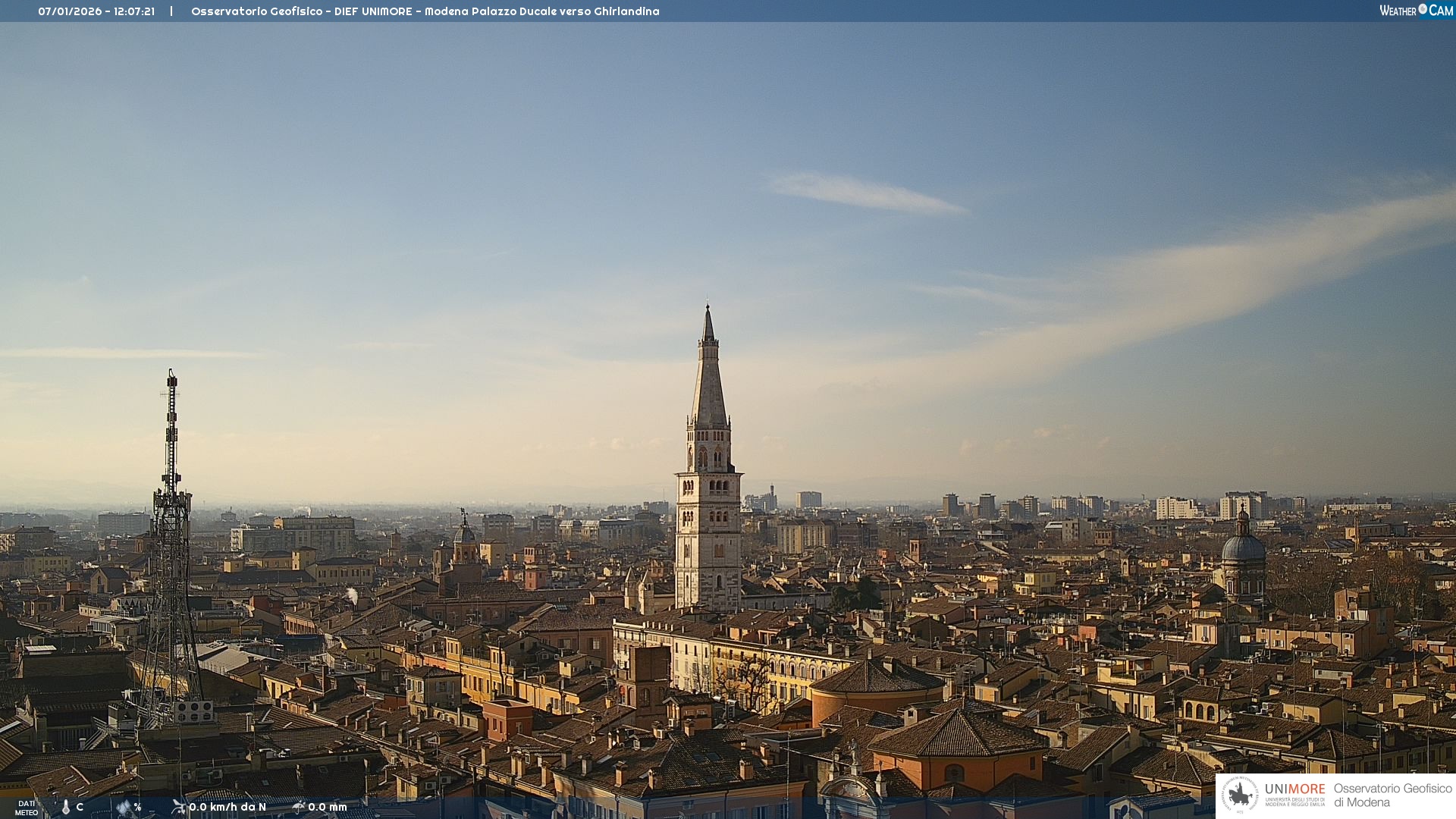1456x819 pixels.
Task: Click the humidity water drops icon
Action: pos(124,808)
